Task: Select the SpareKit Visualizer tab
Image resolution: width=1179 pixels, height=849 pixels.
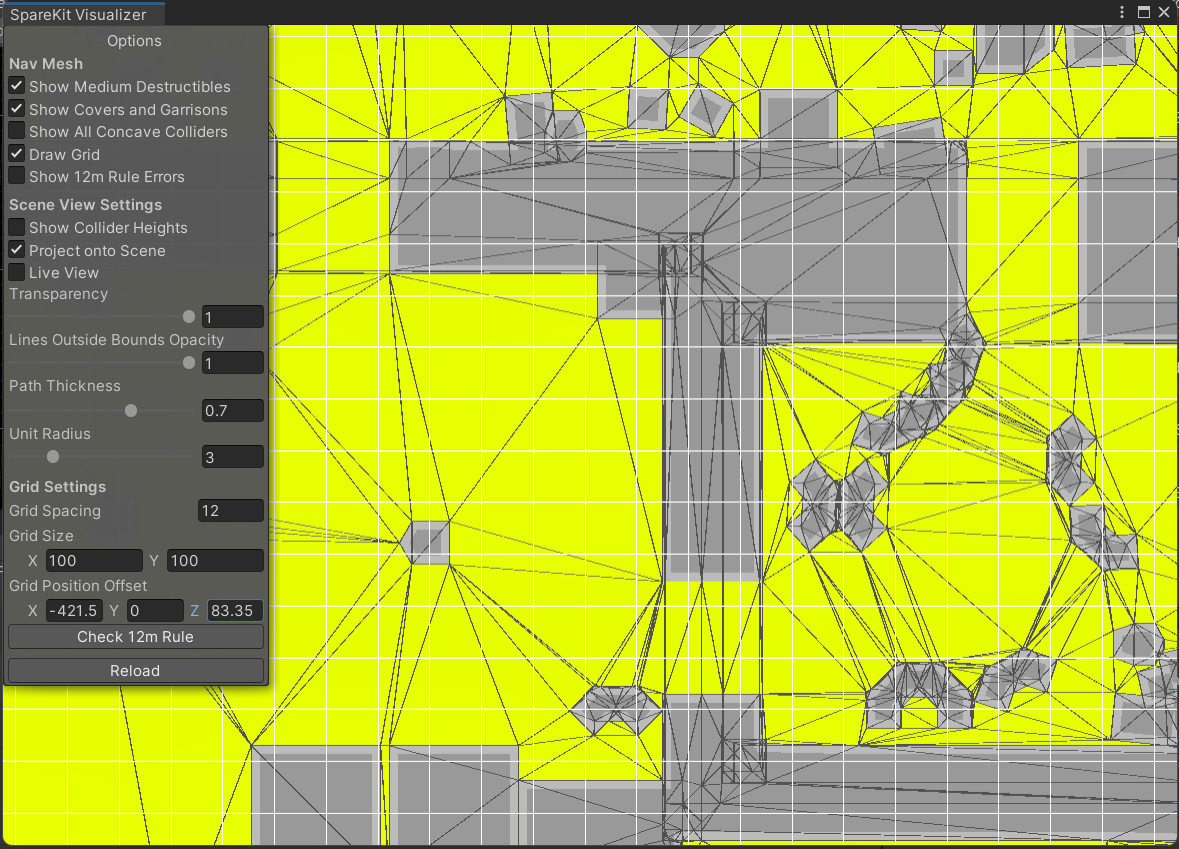Action: pos(79,14)
